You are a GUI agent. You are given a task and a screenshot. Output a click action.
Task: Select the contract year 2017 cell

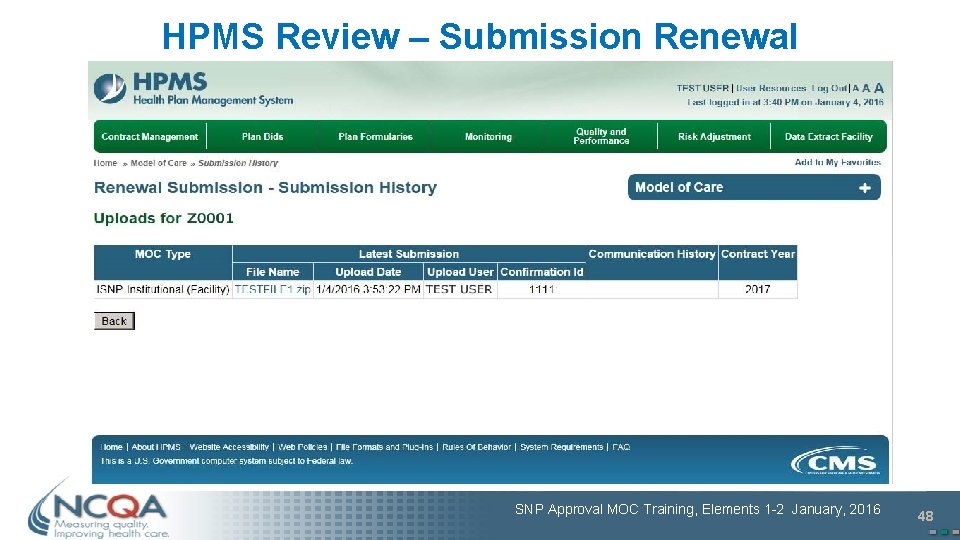click(x=757, y=289)
